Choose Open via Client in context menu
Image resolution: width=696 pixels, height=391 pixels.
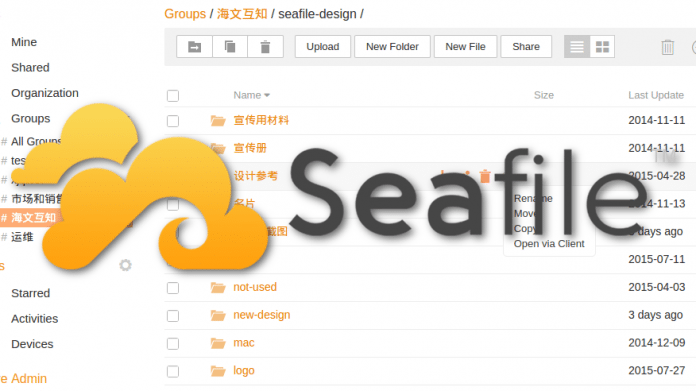(549, 244)
